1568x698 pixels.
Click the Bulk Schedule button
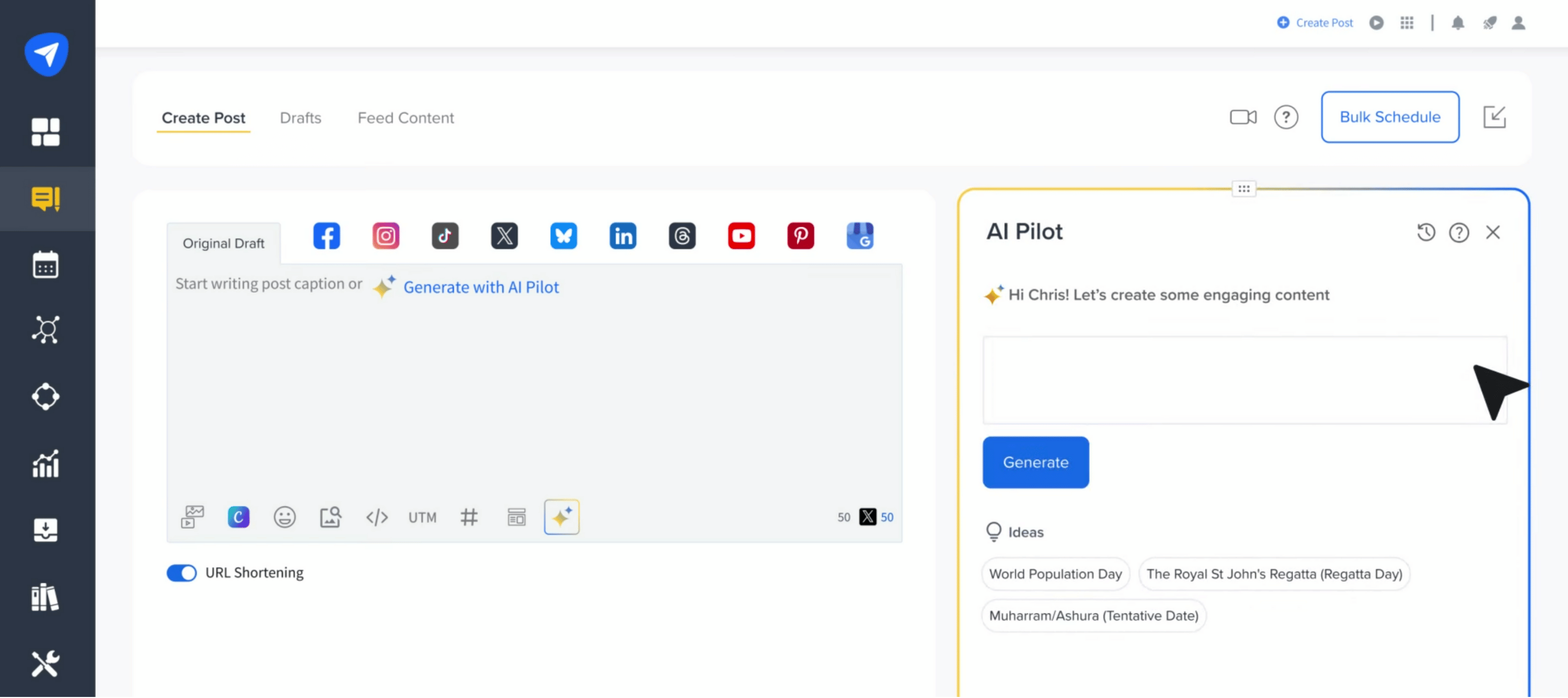[1390, 118]
